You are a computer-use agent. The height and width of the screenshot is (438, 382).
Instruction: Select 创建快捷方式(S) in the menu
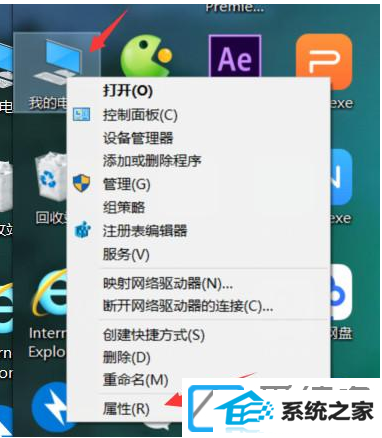(x=154, y=335)
